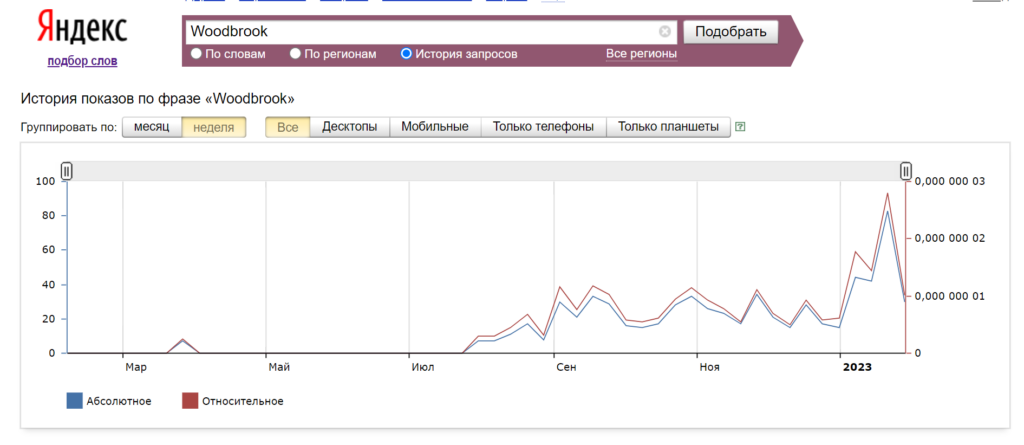Image resolution: width=1024 pixels, height=445 pixels.
Task: Open the 'Все регионы' region selector
Action: (641, 54)
